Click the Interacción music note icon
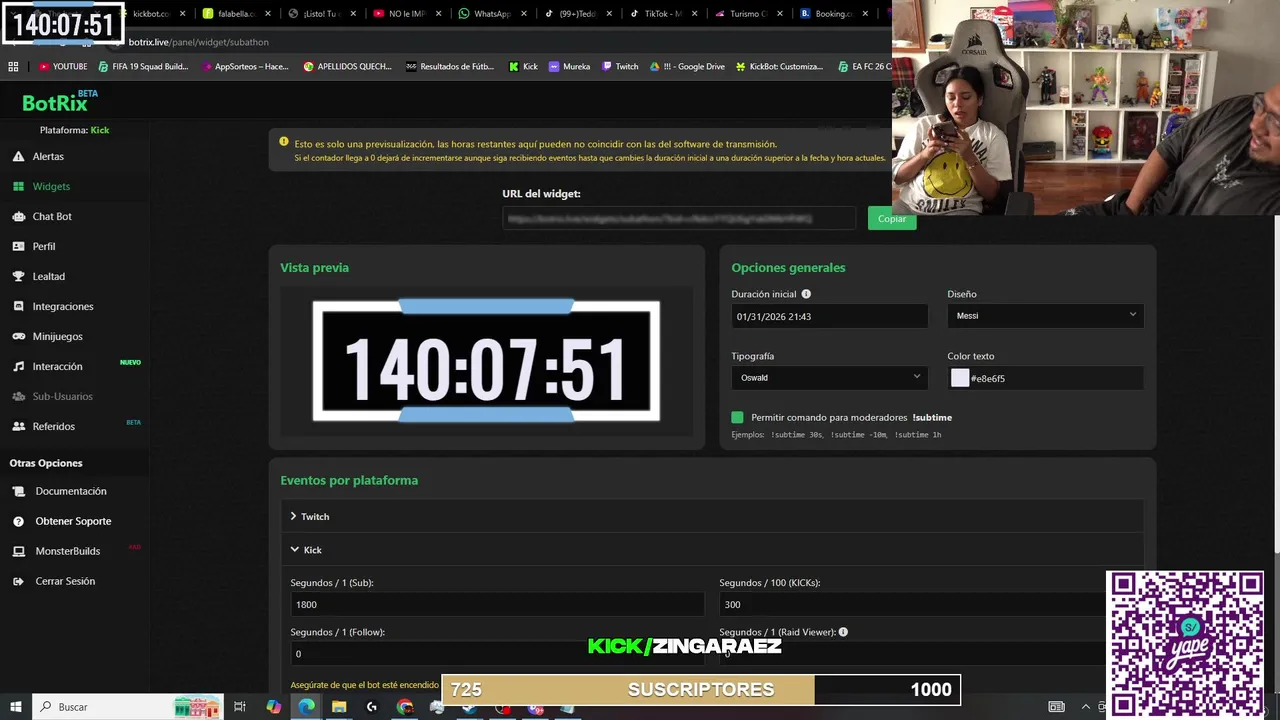 tap(19, 366)
